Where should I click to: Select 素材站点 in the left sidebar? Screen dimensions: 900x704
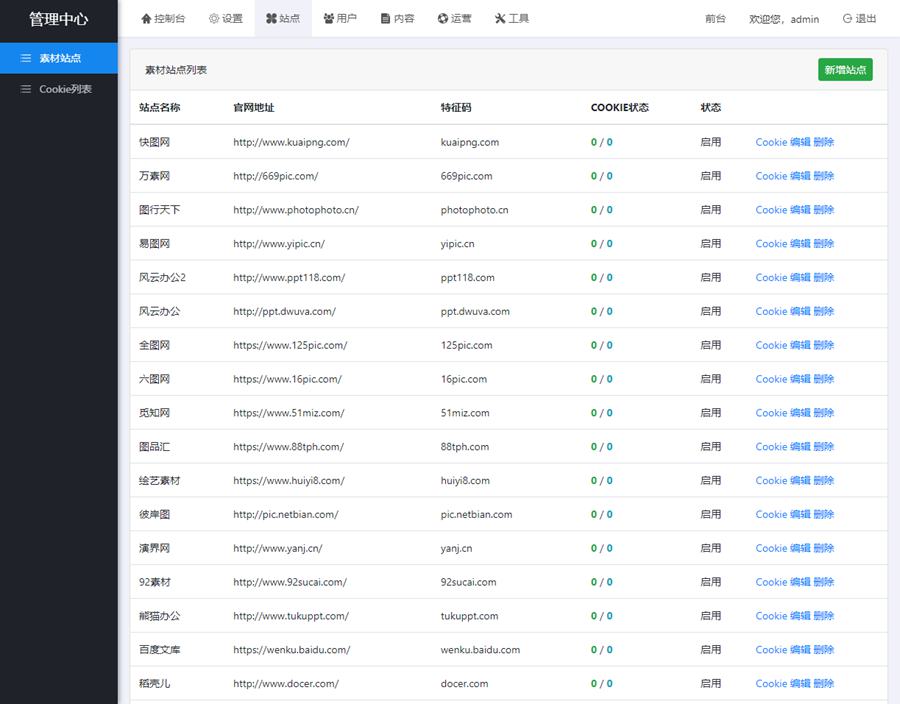point(60,58)
